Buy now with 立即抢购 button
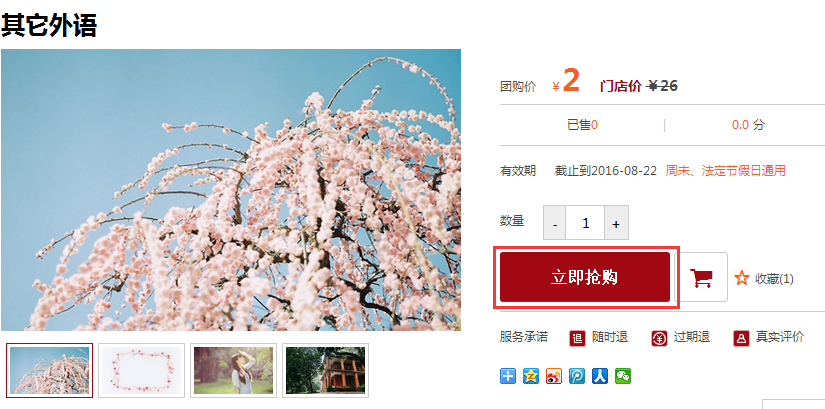The width and height of the screenshot is (825, 409). coord(585,277)
